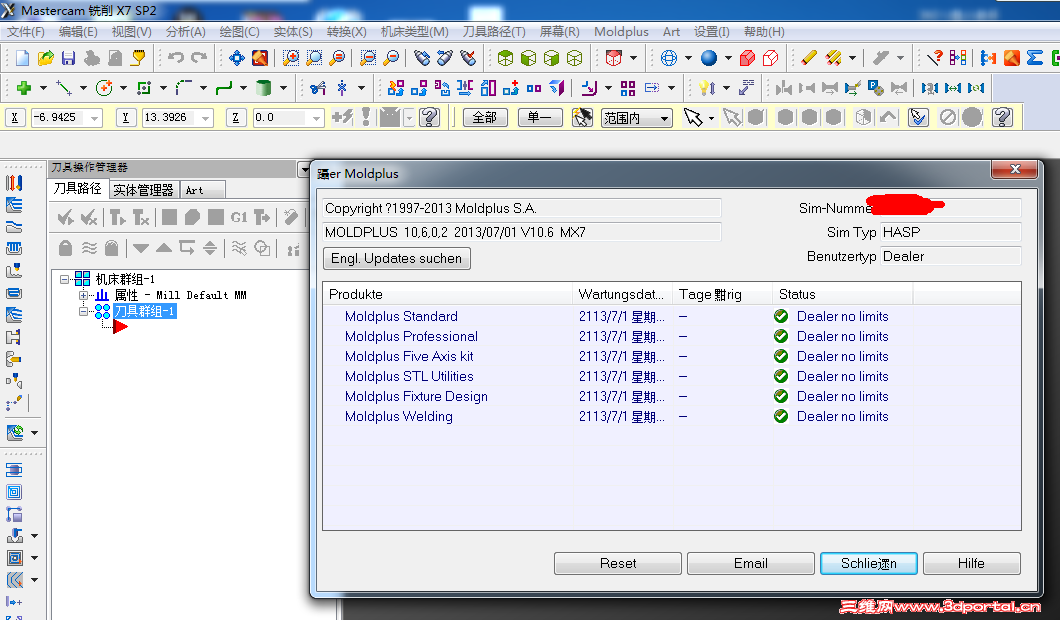Click the create line icon

pyautogui.click(x=64, y=88)
